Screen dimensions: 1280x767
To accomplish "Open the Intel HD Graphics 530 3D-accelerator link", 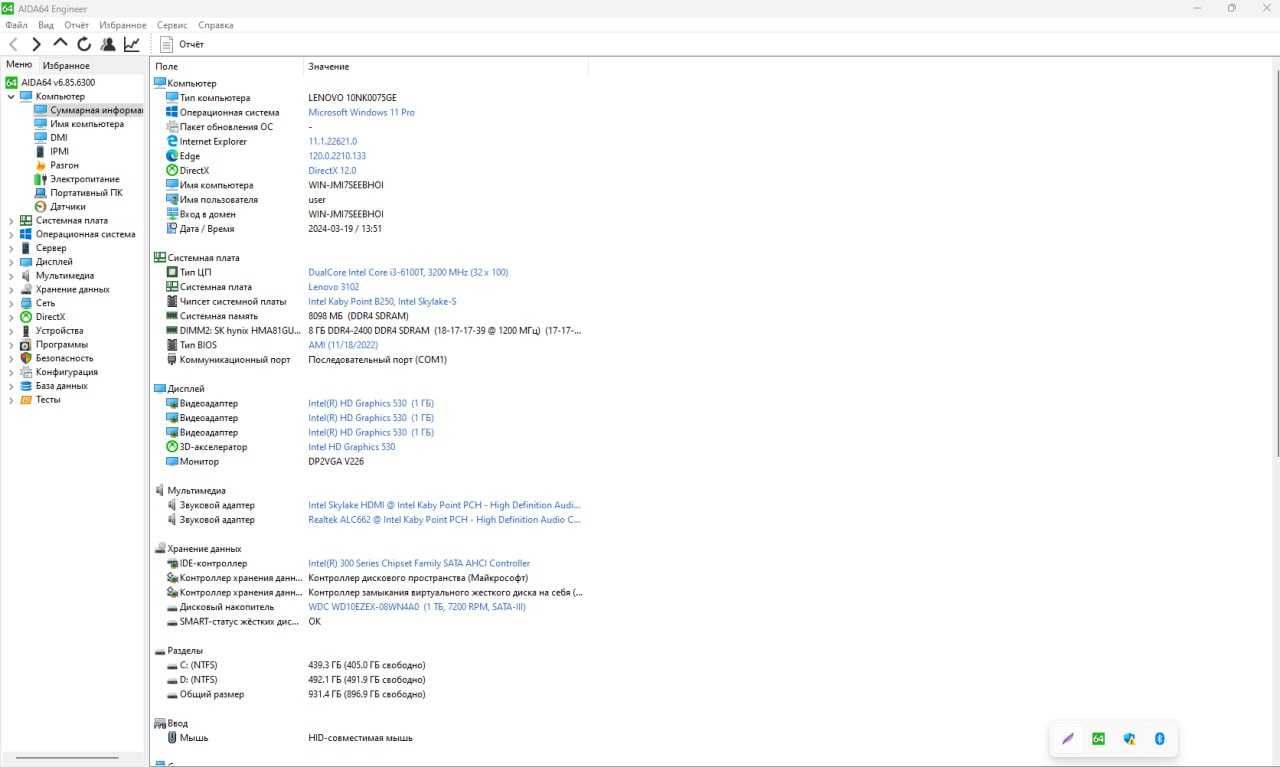I will click(352, 447).
